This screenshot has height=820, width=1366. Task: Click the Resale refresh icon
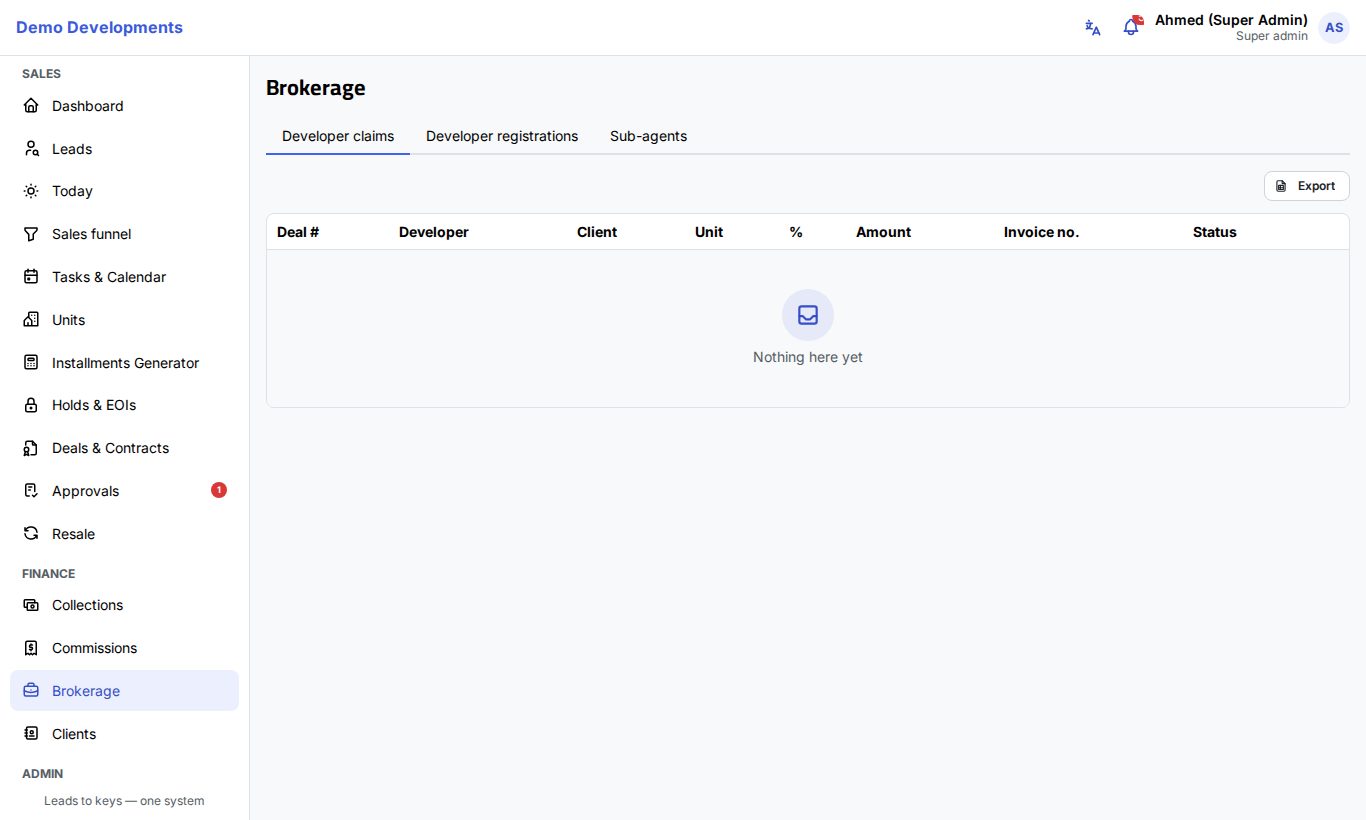click(x=31, y=534)
